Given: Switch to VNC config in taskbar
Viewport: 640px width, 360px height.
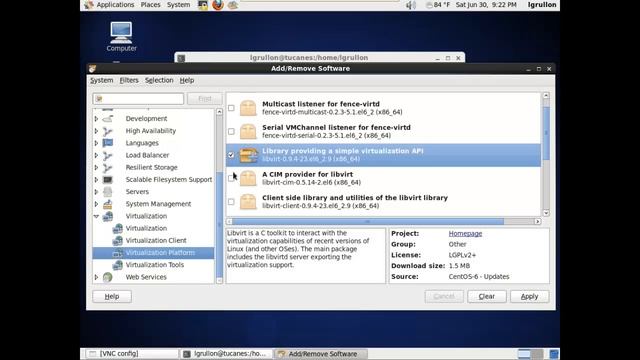Looking at the screenshot, I should (131, 354).
